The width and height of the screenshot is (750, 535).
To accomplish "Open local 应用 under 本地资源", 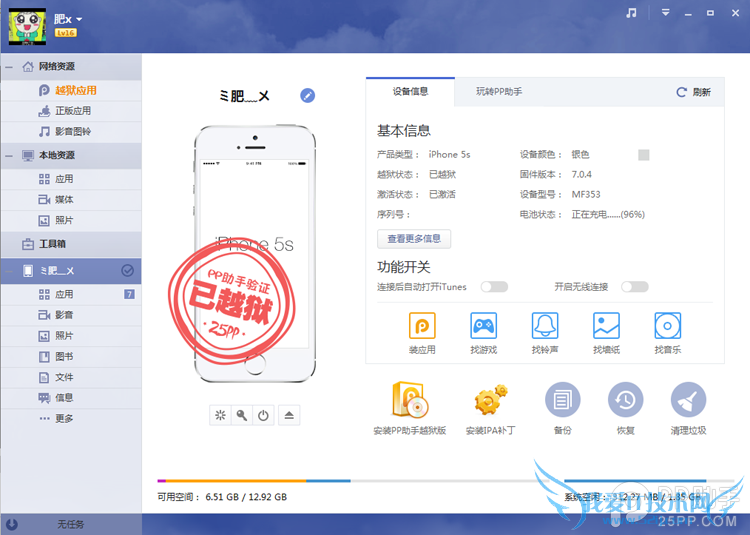I will pos(71,179).
